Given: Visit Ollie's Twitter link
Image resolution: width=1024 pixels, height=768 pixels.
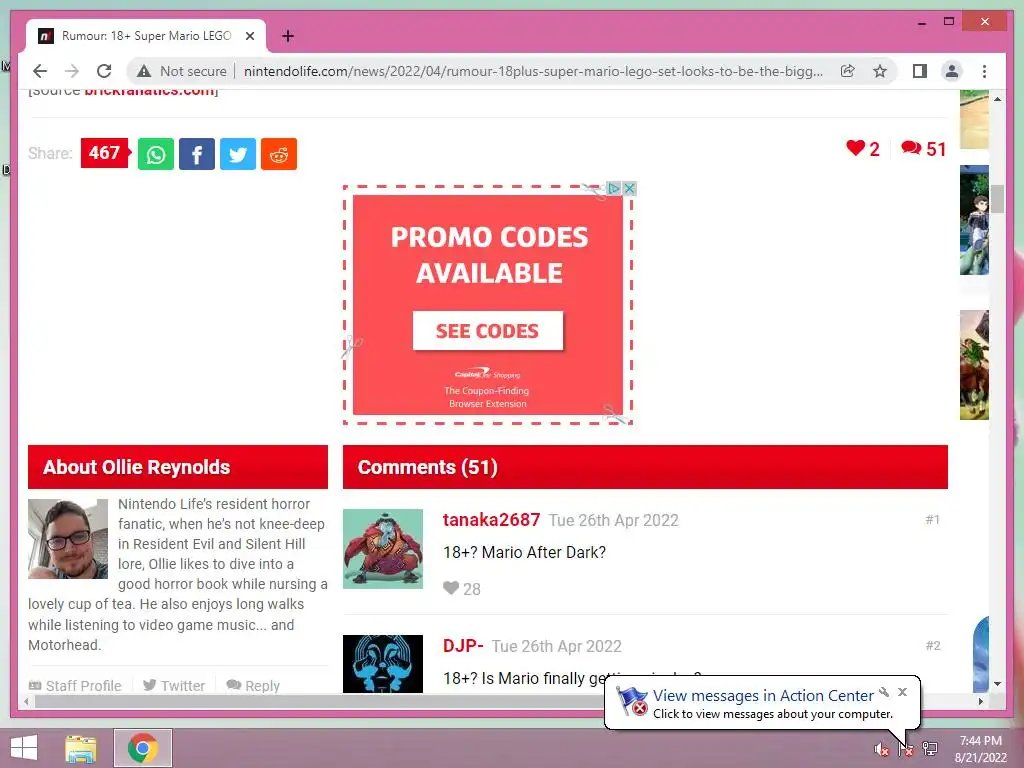Looking at the screenshot, I should 174,686.
